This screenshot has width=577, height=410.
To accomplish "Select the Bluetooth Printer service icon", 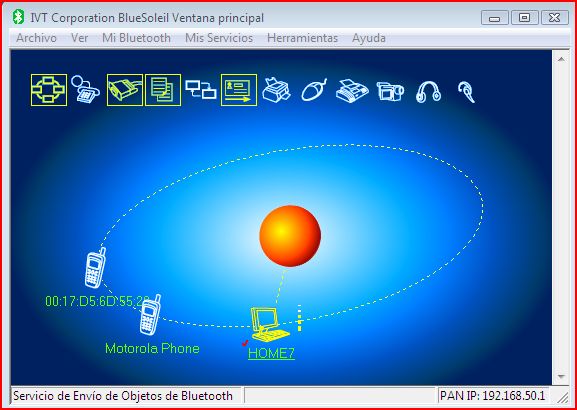I will 276,90.
